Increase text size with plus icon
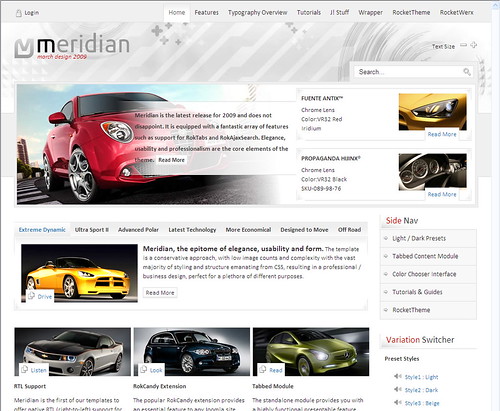 pyautogui.click(x=473, y=45)
